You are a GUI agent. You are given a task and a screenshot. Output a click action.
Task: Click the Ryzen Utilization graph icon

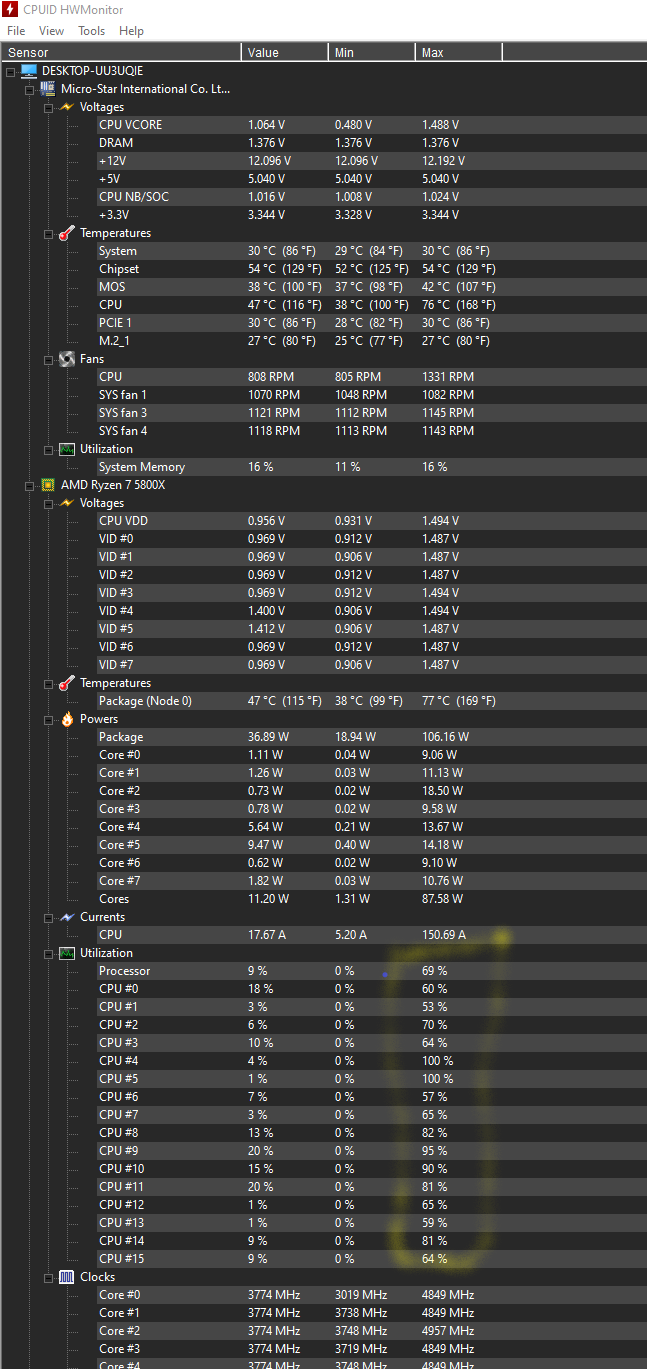coord(66,953)
